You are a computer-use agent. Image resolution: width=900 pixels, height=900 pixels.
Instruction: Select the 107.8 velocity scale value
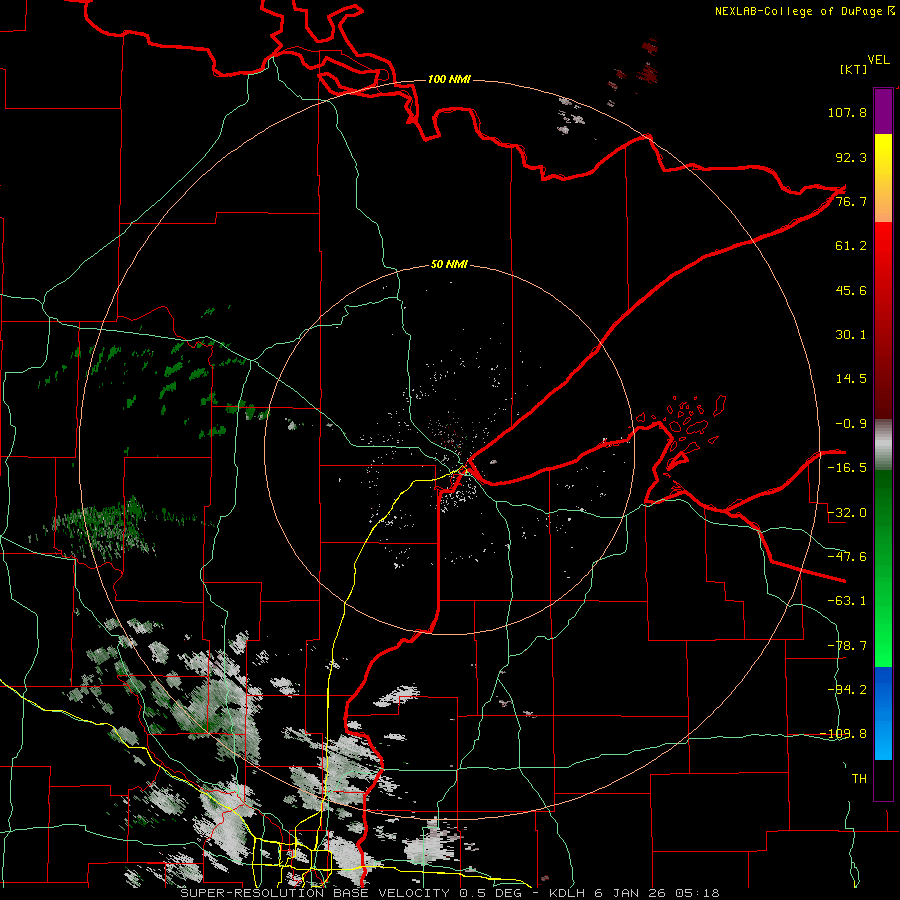tap(847, 112)
